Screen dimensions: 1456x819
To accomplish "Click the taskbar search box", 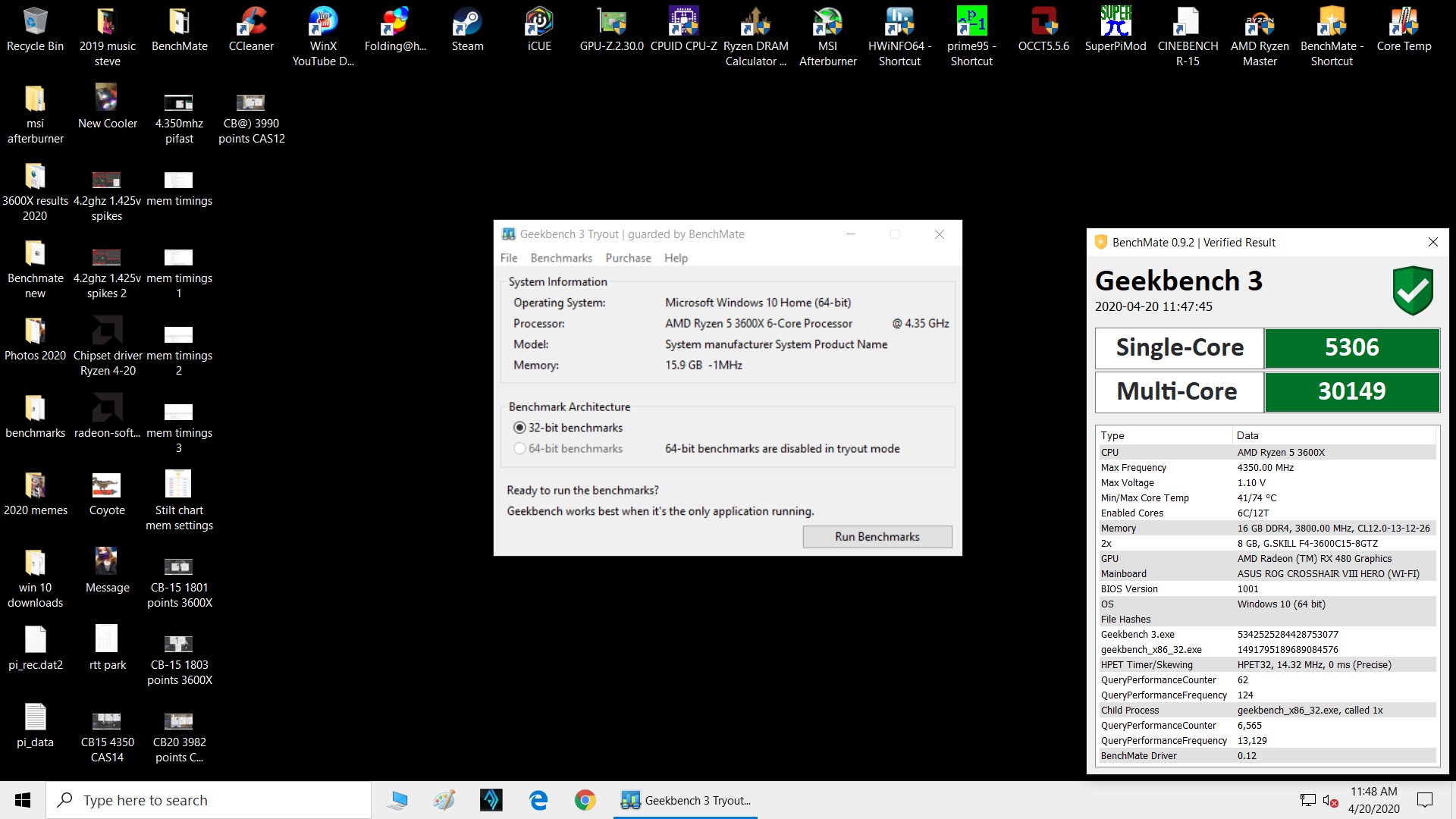I will [209, 800].
